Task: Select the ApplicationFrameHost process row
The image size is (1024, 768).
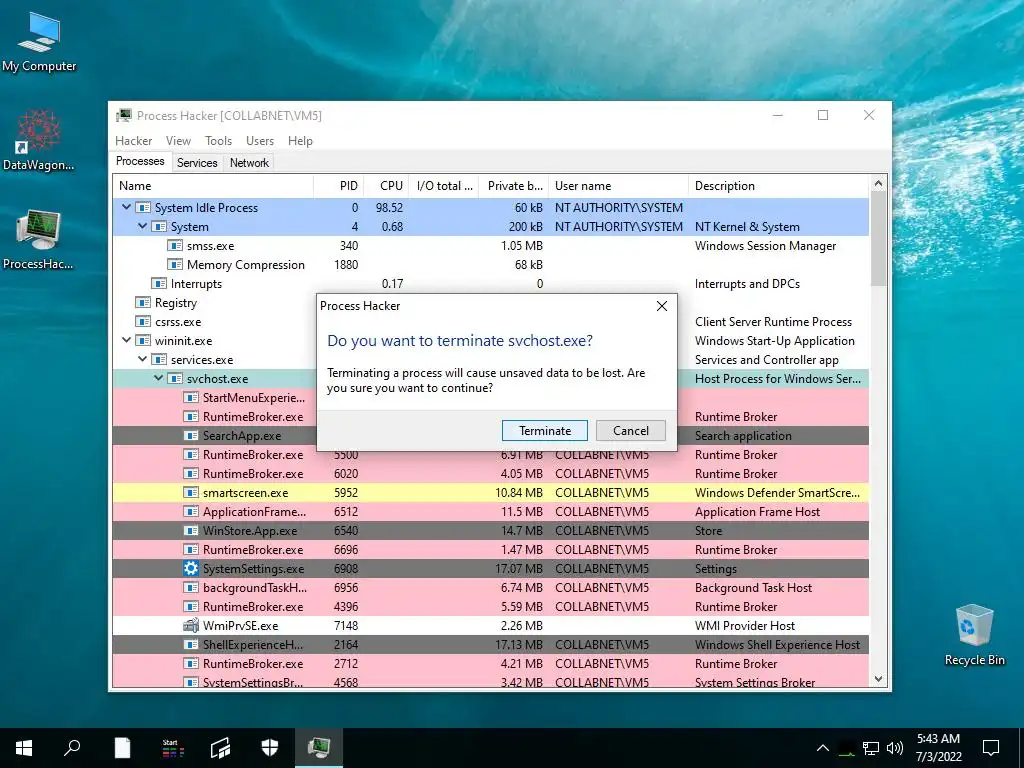Action: click(490, 511)
